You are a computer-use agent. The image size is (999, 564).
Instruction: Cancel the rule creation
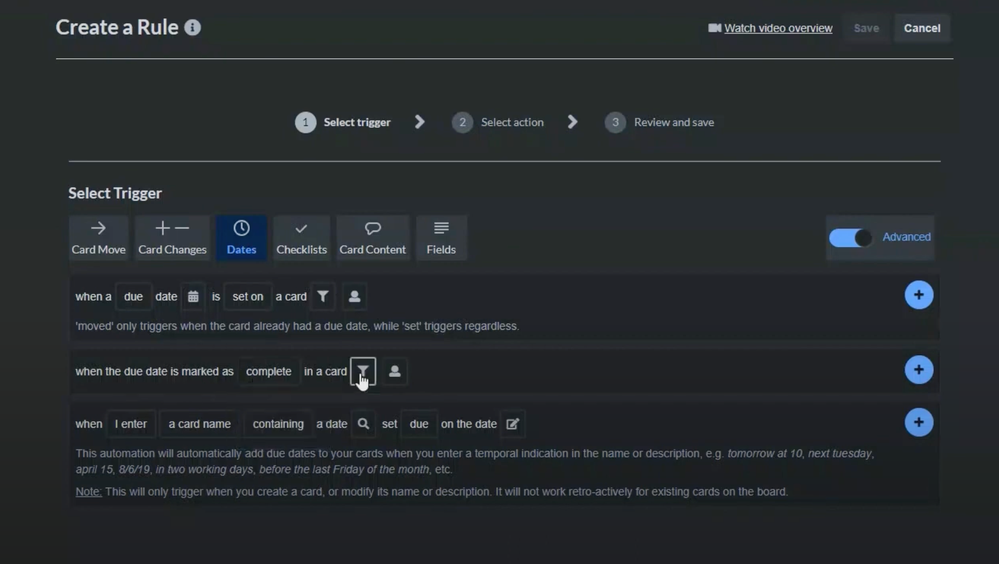922,28
